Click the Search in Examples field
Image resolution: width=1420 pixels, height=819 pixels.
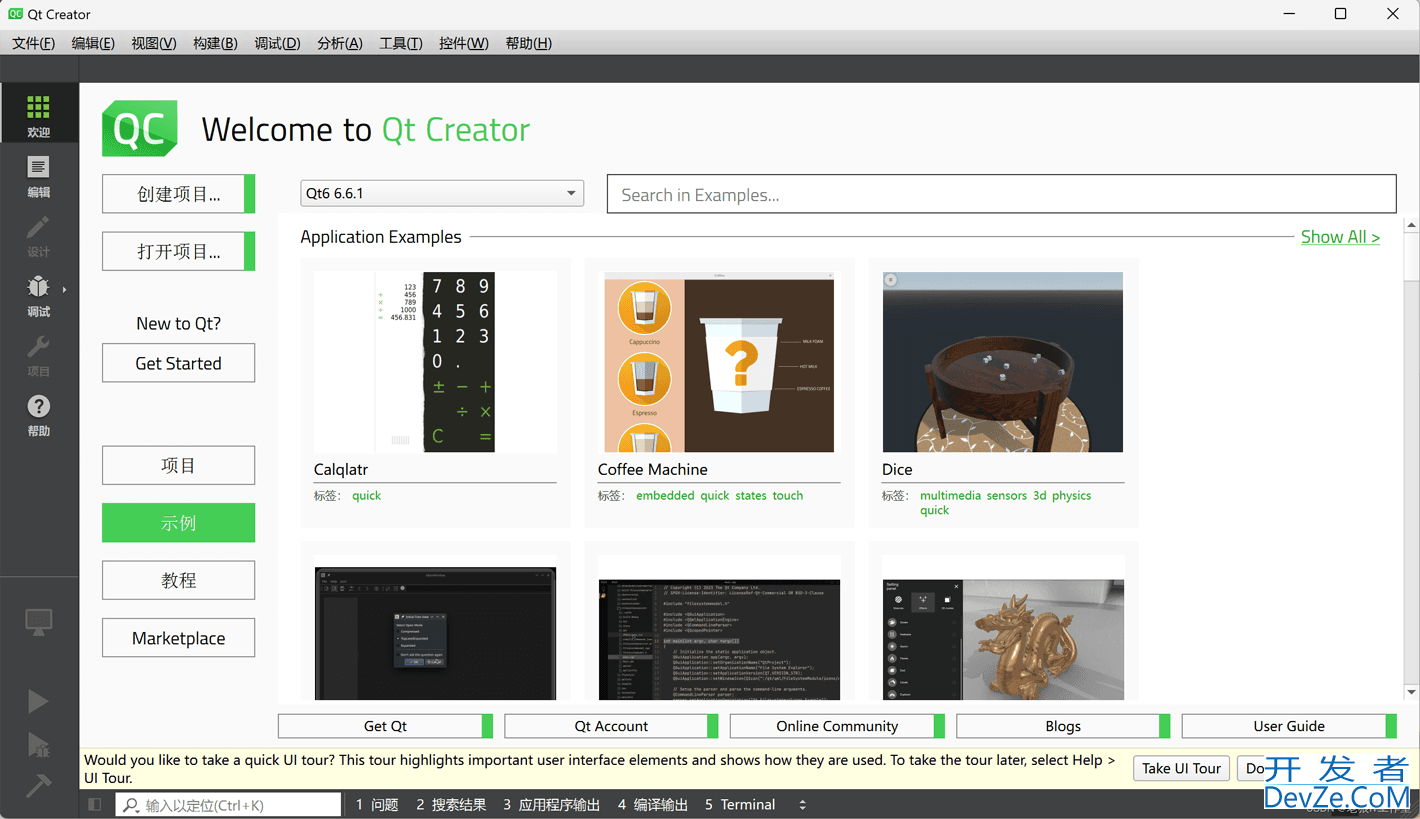click(1001, 195)
